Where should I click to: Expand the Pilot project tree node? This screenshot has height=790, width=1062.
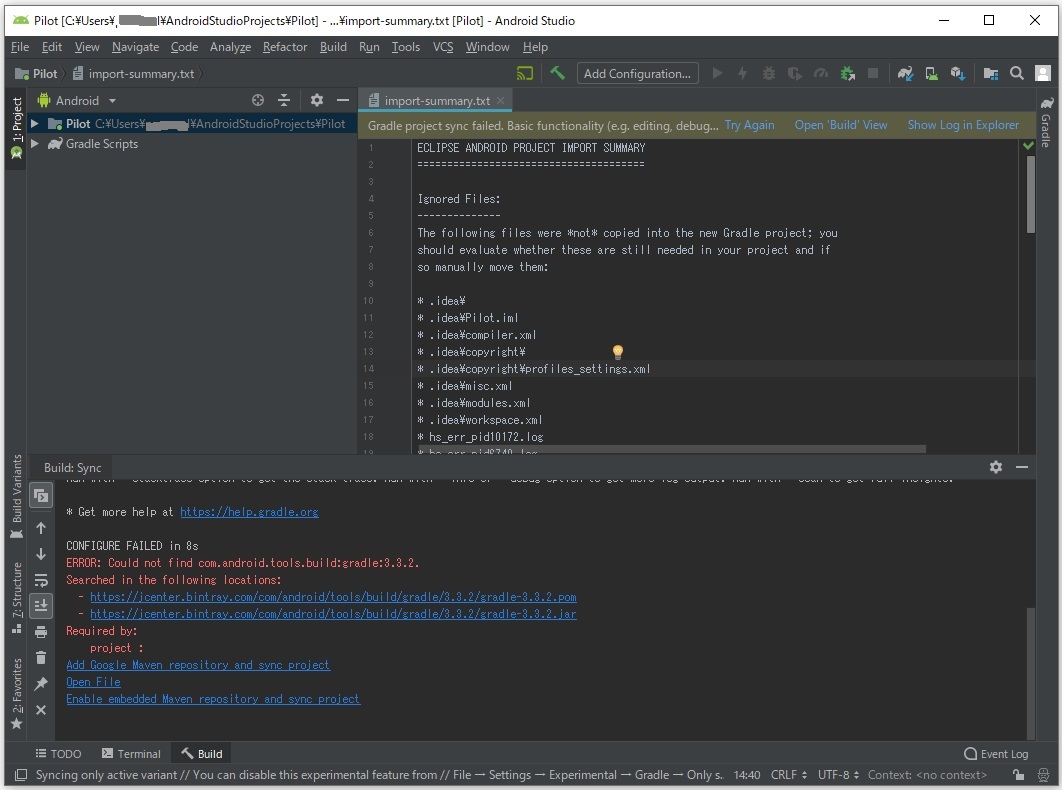pos(35,124)
